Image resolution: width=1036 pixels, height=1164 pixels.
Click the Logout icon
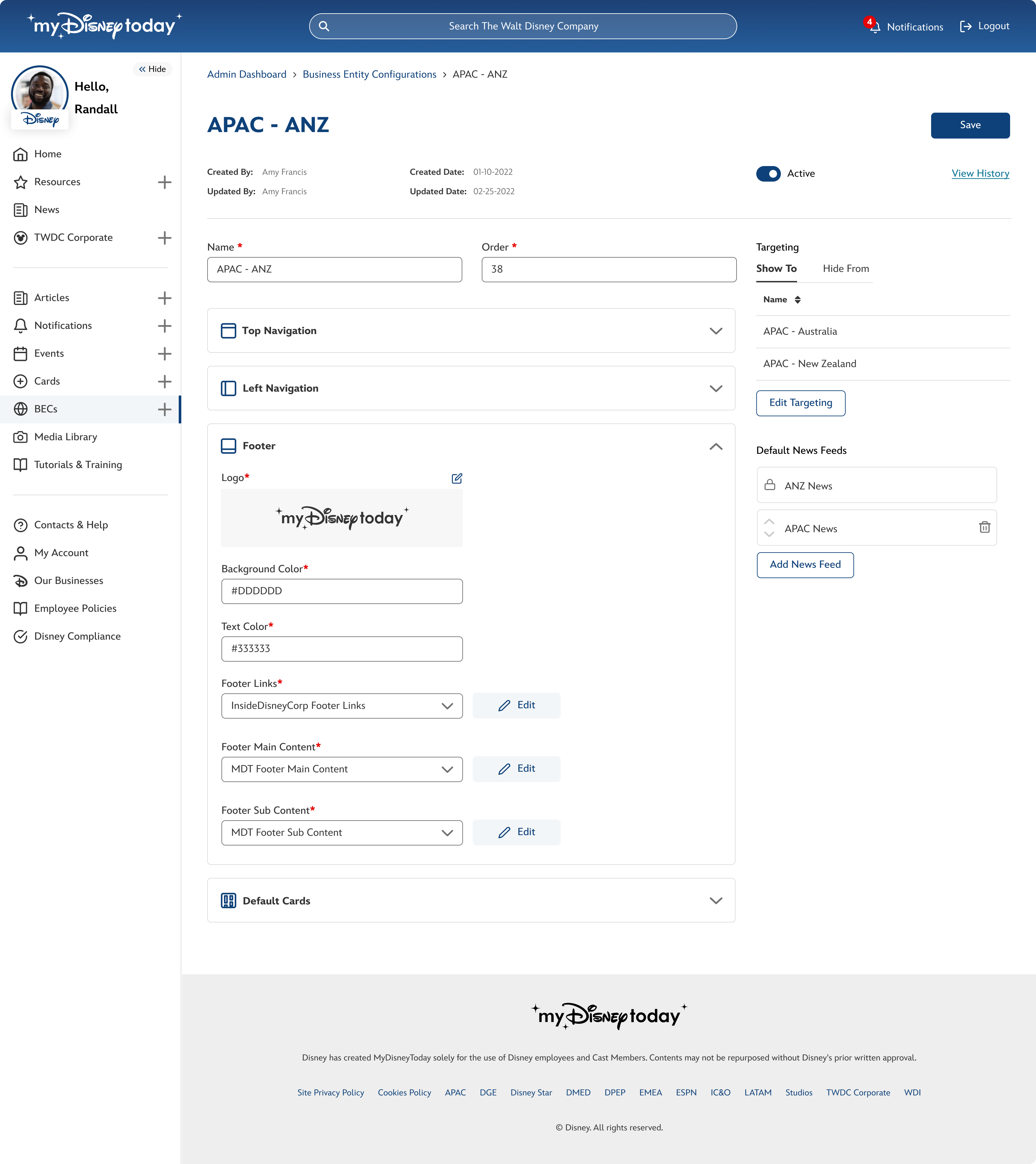(x=965, y=26)
